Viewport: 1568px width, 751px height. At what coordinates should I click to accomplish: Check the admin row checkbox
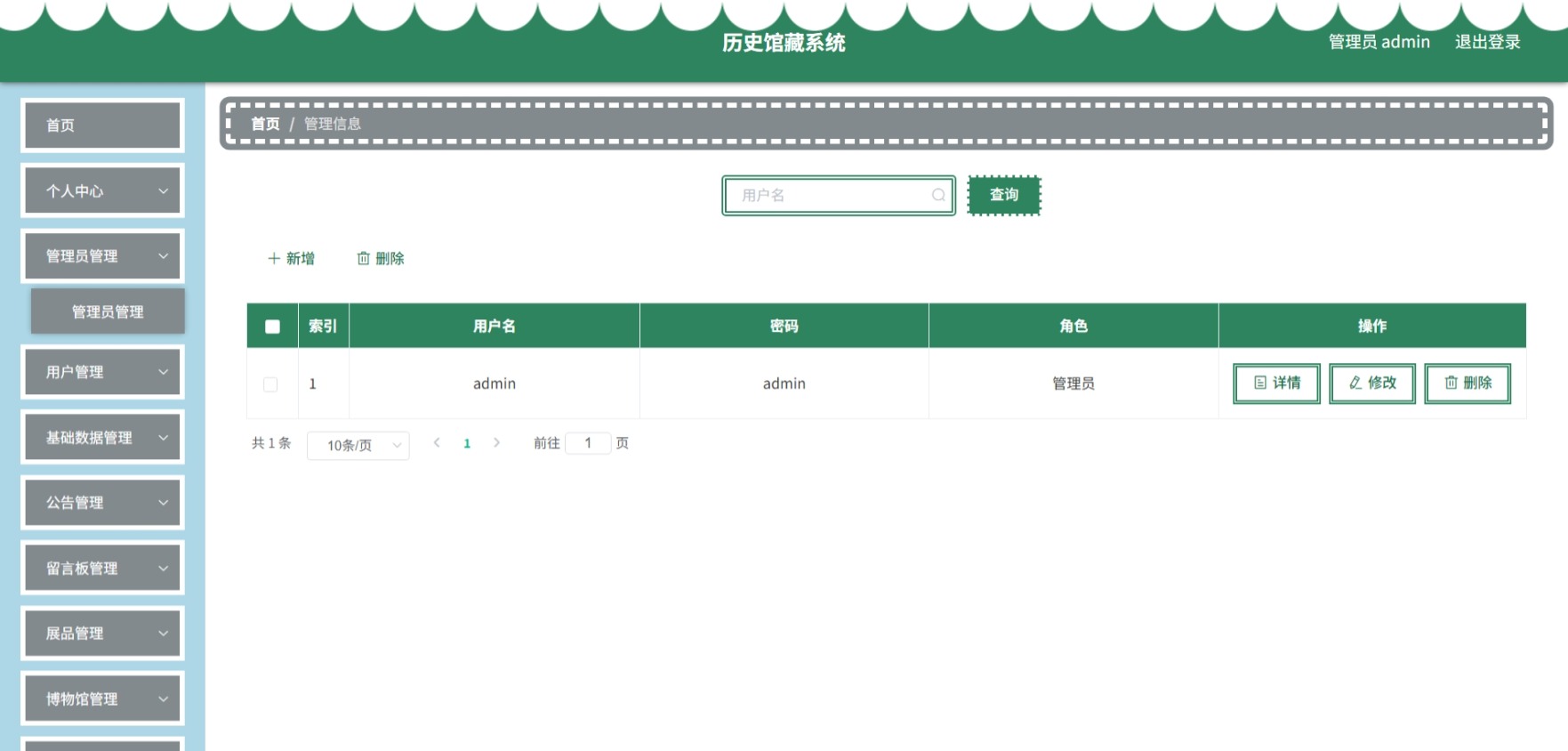point(270,384)
